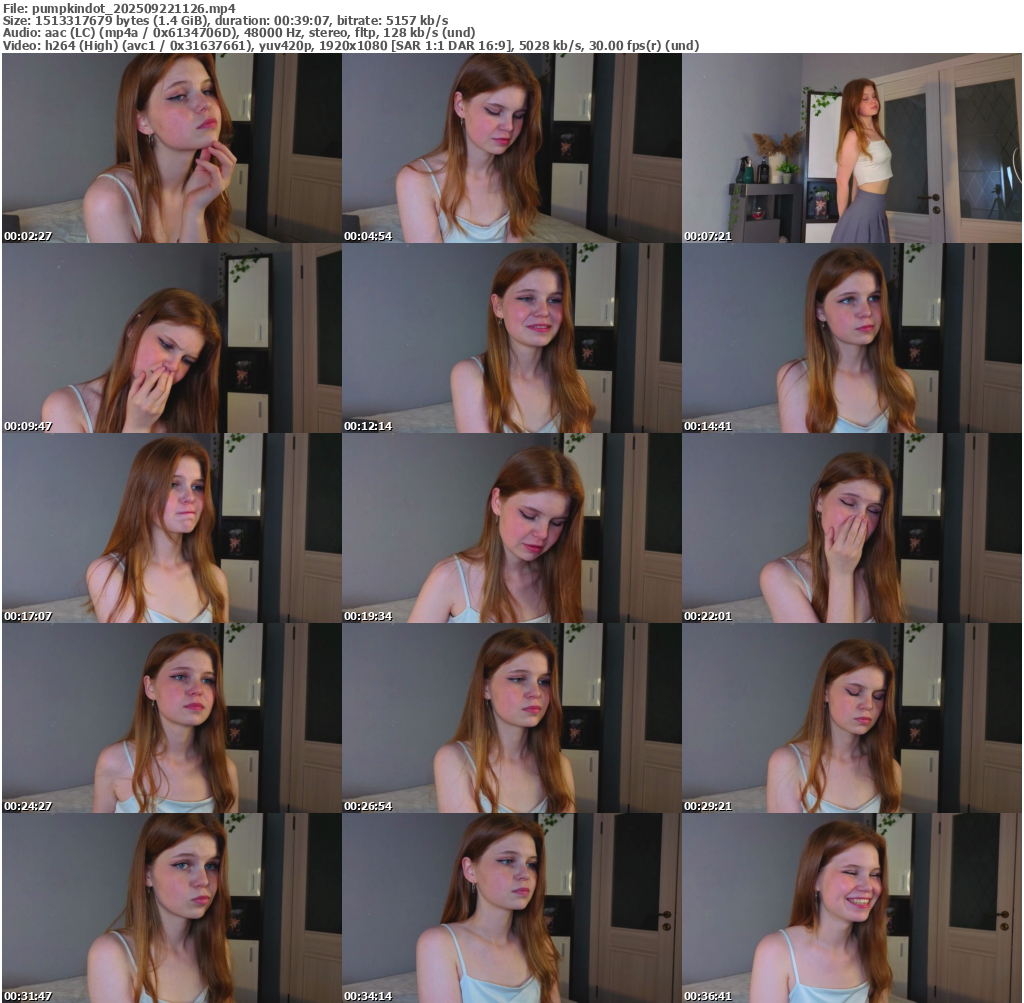1024x1003 pixels.
Task: Open the thumbnail marked 00:26:54
Action: coord(511,718)
